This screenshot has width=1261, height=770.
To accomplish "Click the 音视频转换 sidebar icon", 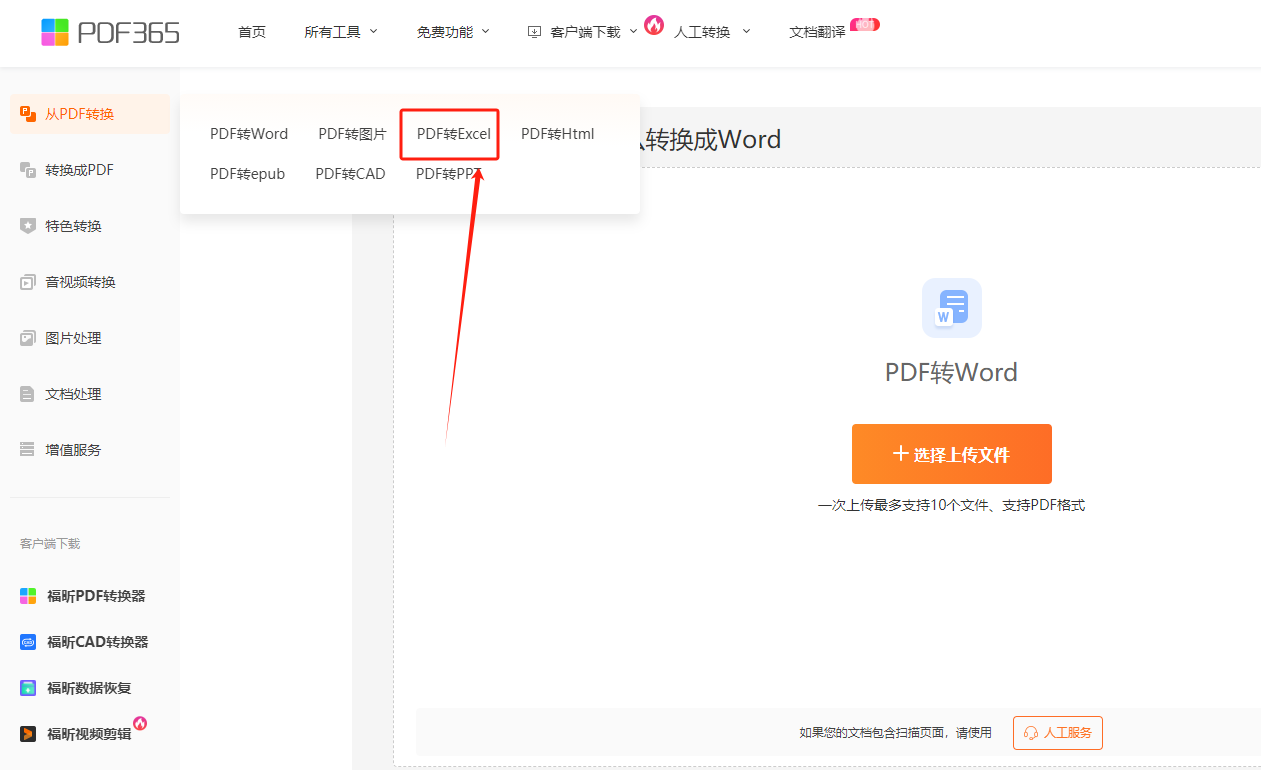I will pyautogui.click(x=28, y=282).
